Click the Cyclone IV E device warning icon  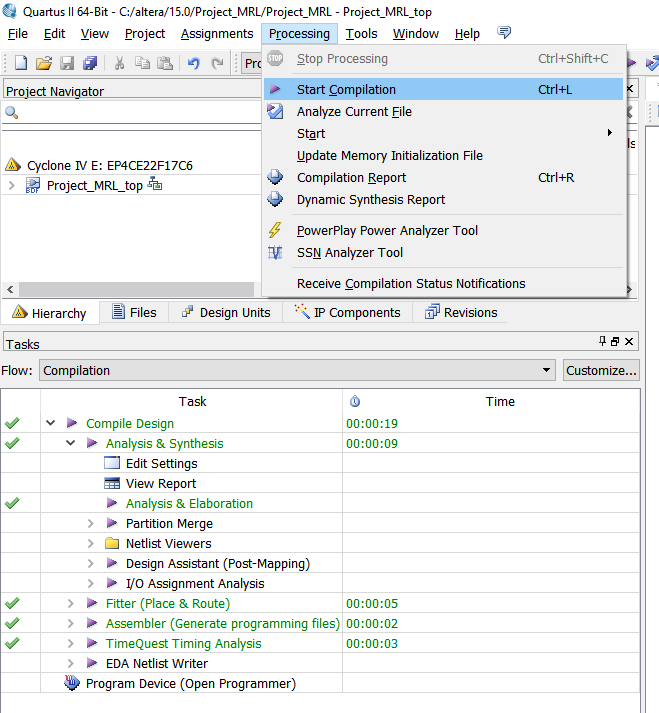pyautogui.click(x=13, y=164)
